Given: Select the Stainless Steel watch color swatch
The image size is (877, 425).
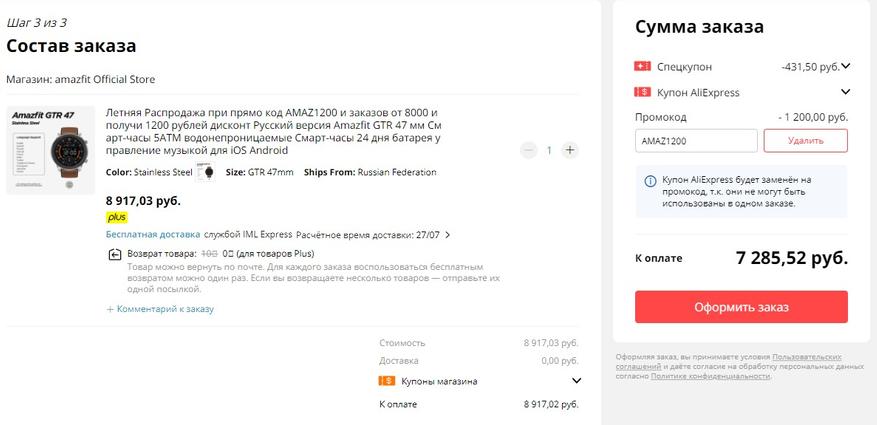Looking at the screenshot, I should [207, 172].
